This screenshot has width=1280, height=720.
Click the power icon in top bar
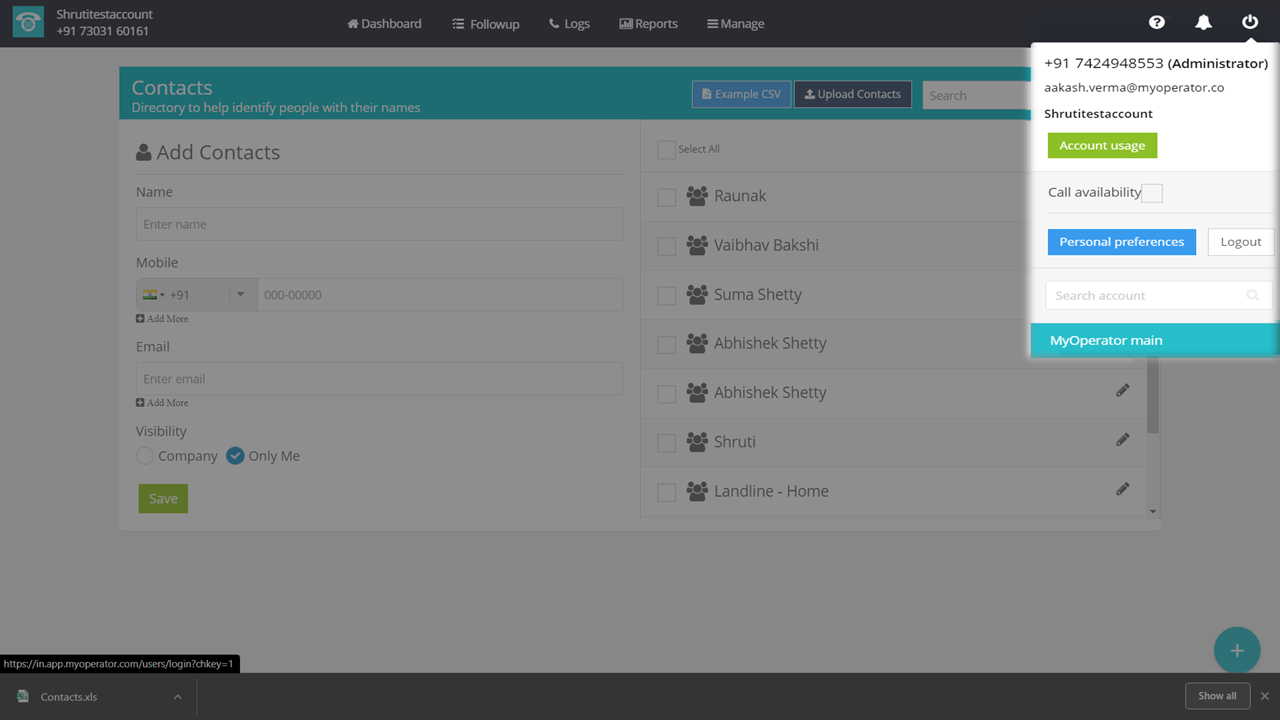pos(1249,23)
